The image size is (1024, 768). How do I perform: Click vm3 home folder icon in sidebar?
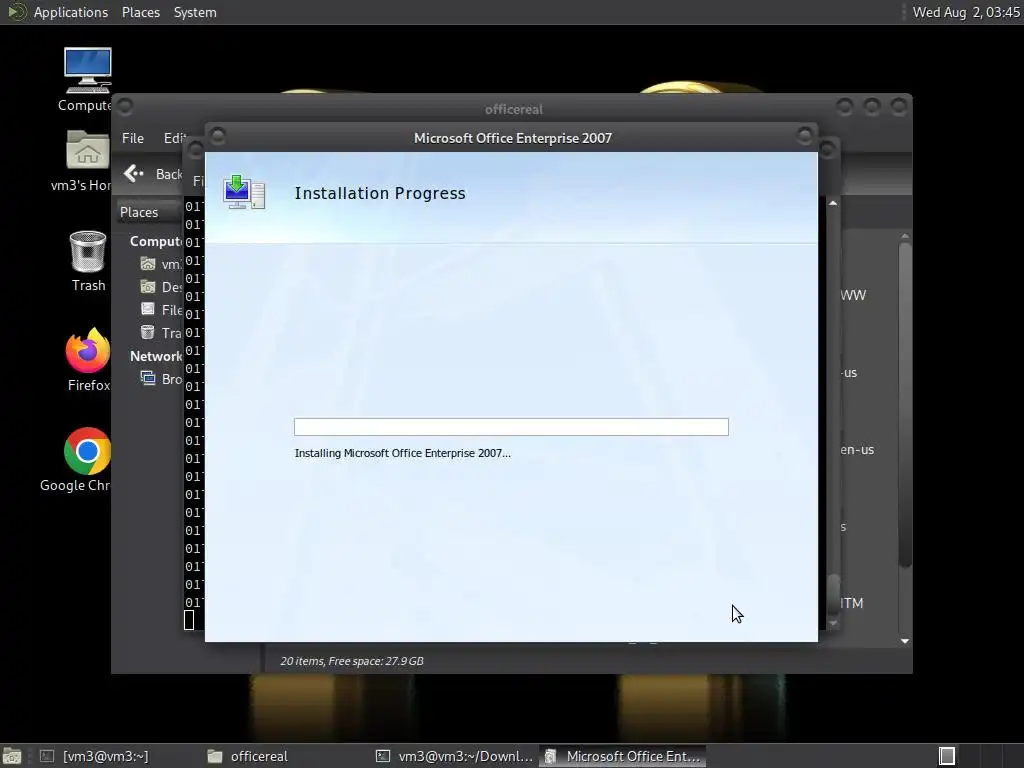148,264
